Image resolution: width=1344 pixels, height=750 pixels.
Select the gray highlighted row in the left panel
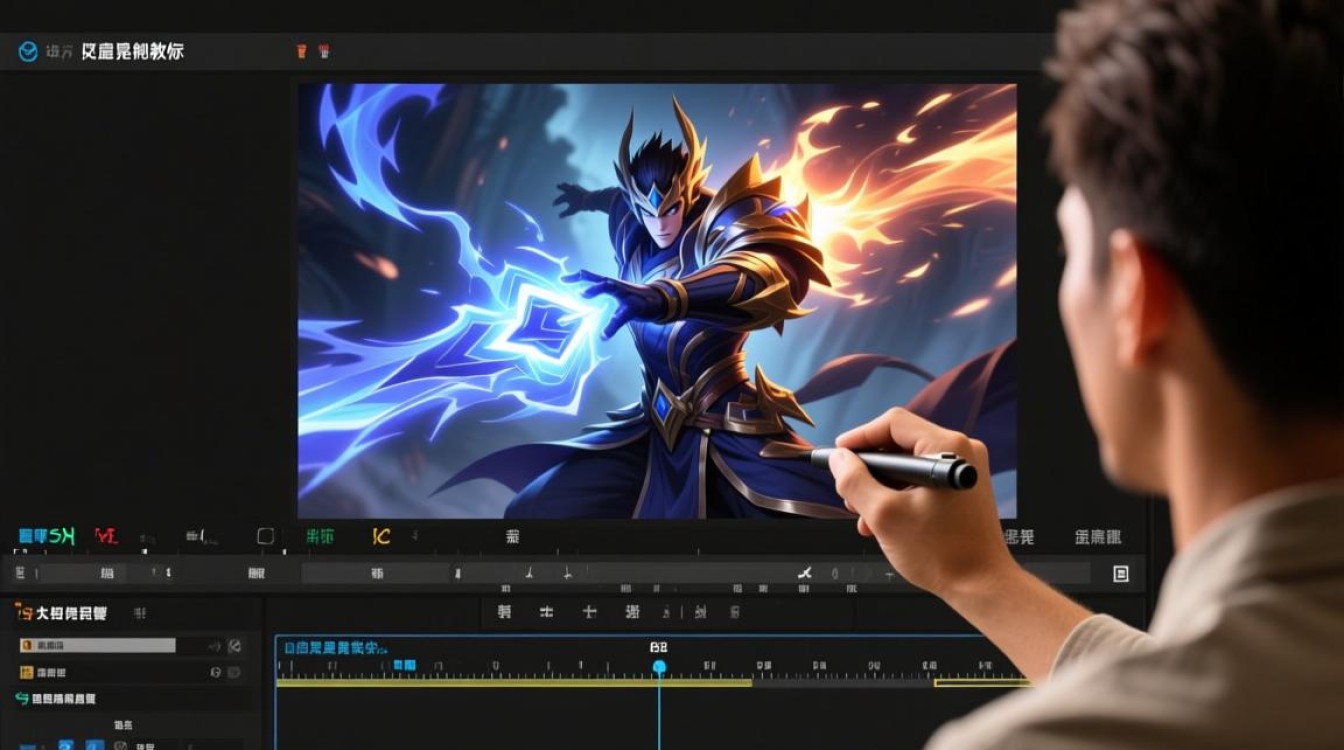click(x=98, y=646)
